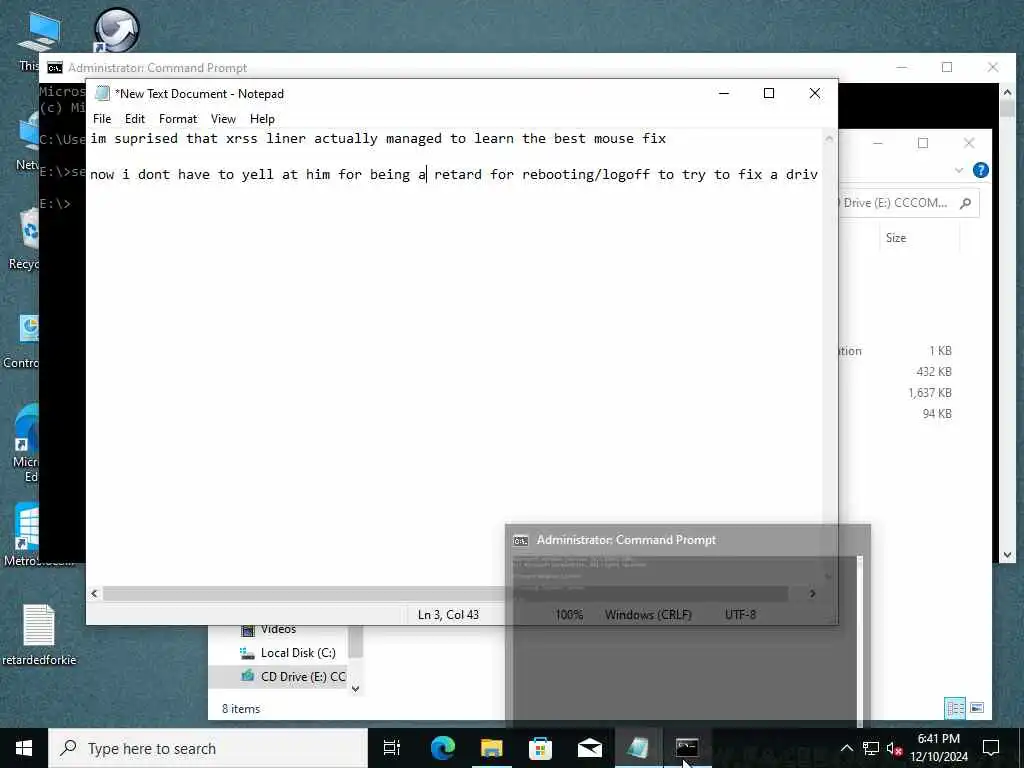Image resolution: width=1024 pixels, height=768 pixels.
Task: Click Notepad vertical scroll up arrow
Action: point(829,138)
